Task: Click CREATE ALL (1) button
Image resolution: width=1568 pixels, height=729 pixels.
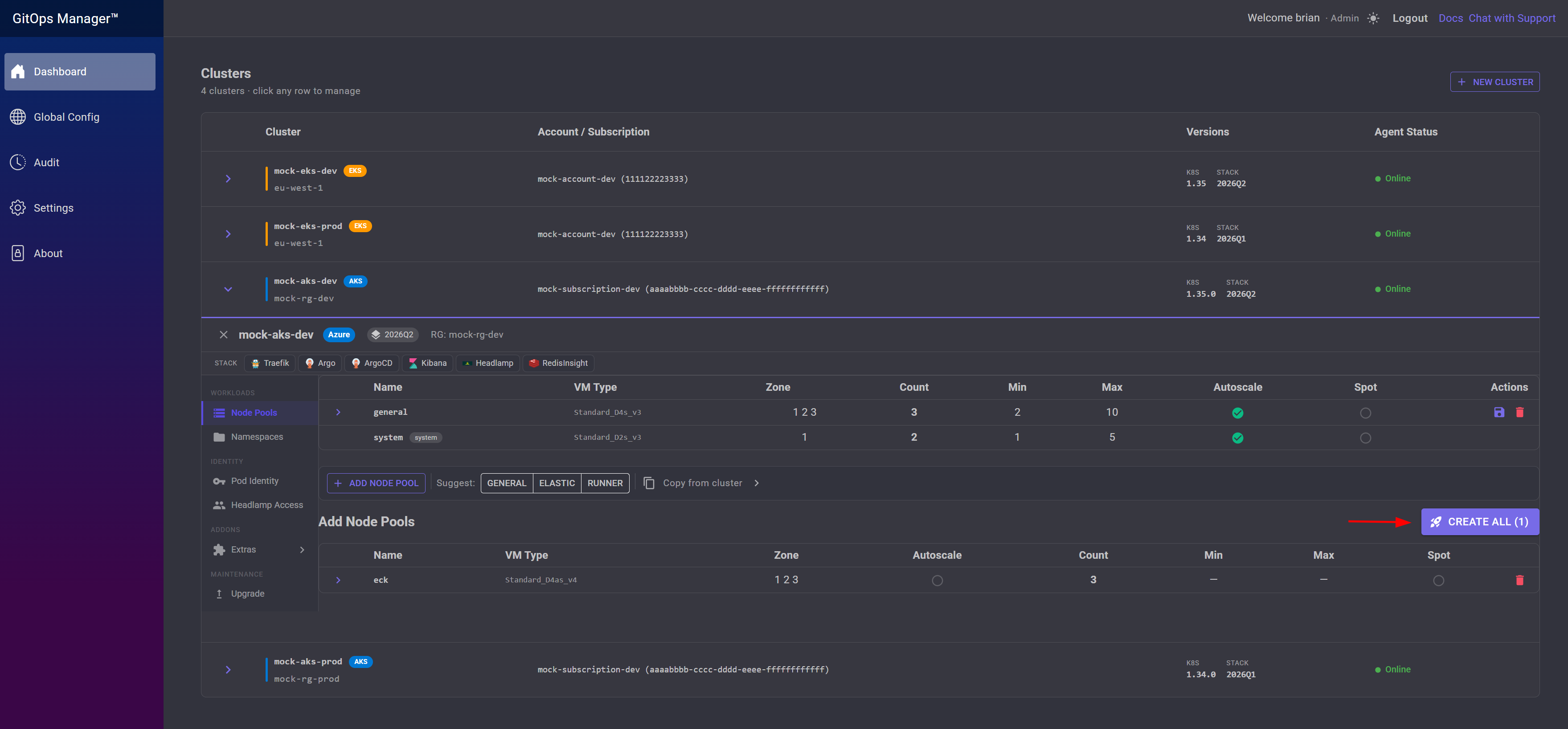Action: pyautogui.click(x=1480, y=522)
